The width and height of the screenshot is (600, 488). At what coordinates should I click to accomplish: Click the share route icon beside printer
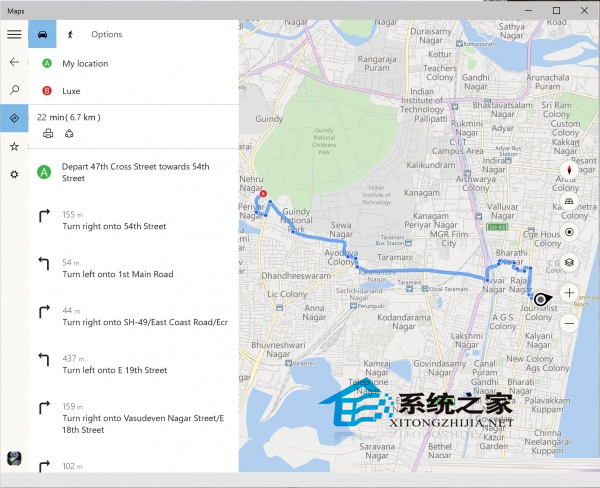(x=69, y=133)
